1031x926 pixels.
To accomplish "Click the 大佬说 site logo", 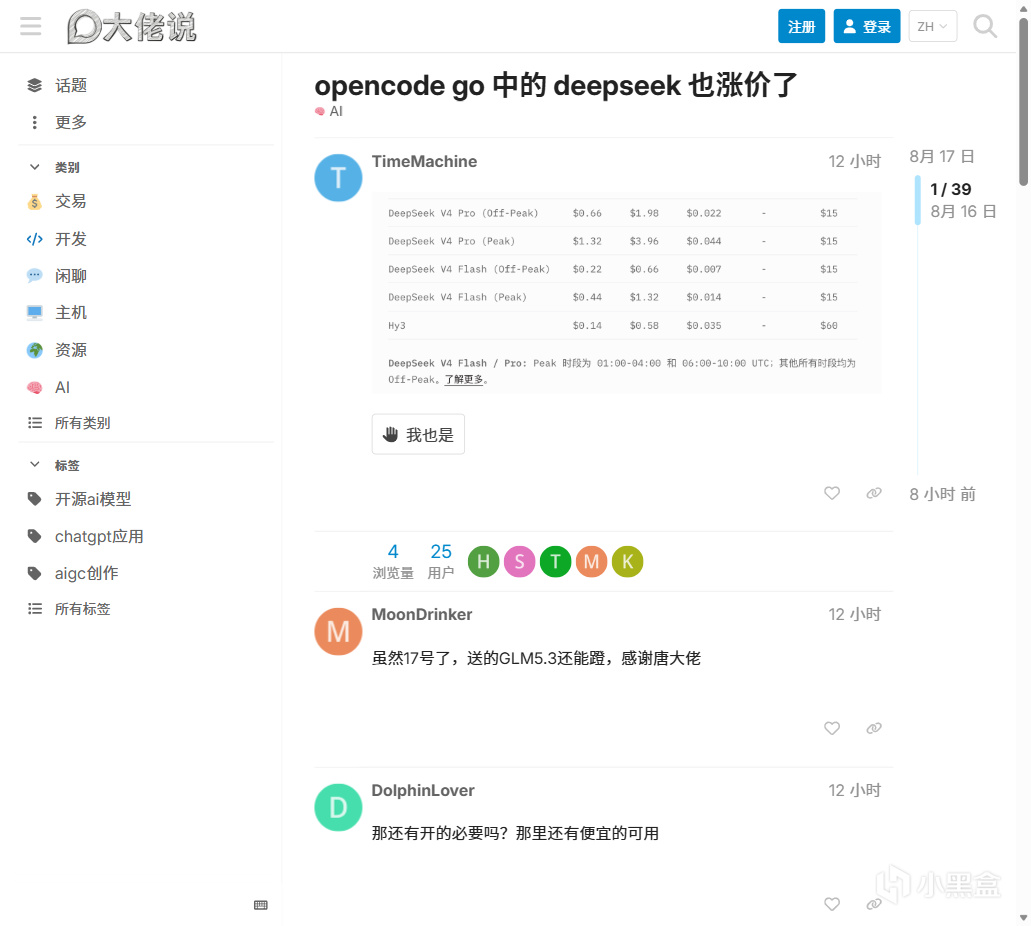I will [x=132, y=27].
